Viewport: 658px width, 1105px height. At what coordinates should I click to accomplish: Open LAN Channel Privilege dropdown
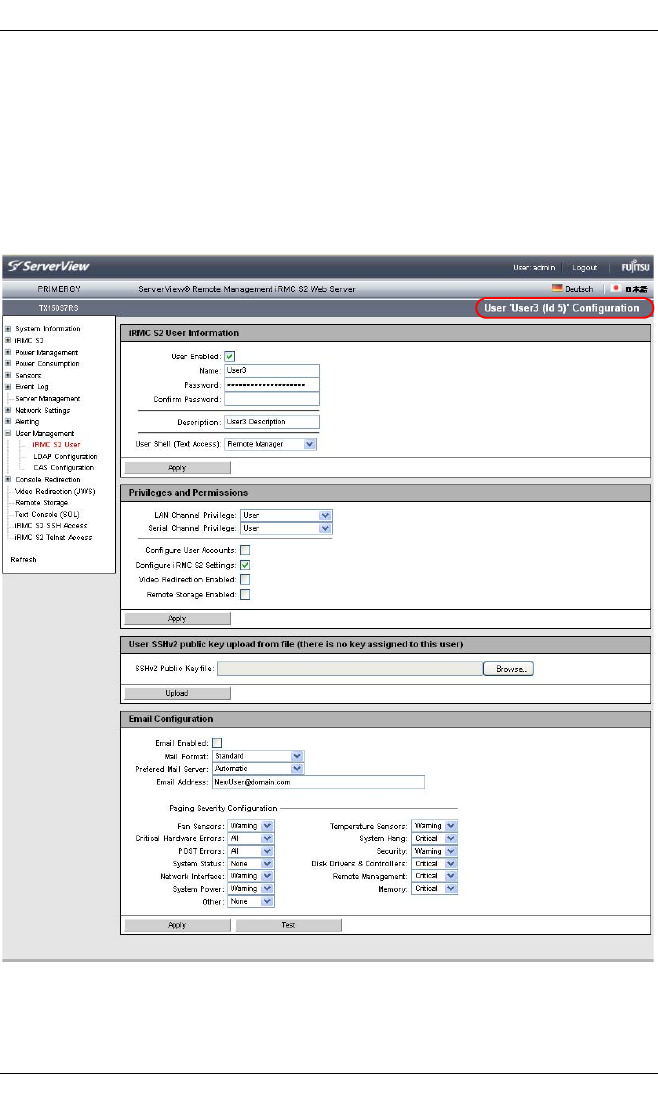point(286,516)
